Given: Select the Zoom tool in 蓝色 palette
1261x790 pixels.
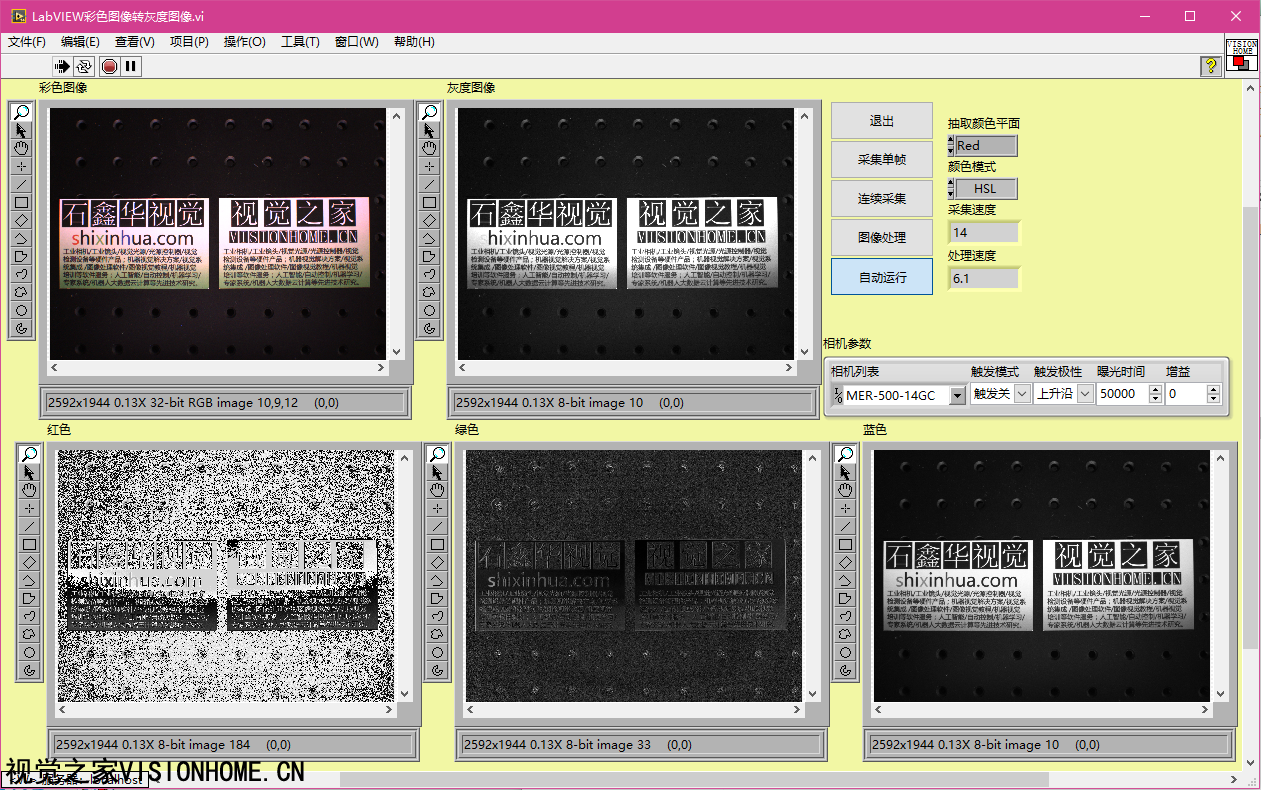Looking at the screenshot, I should coord(845,454).
